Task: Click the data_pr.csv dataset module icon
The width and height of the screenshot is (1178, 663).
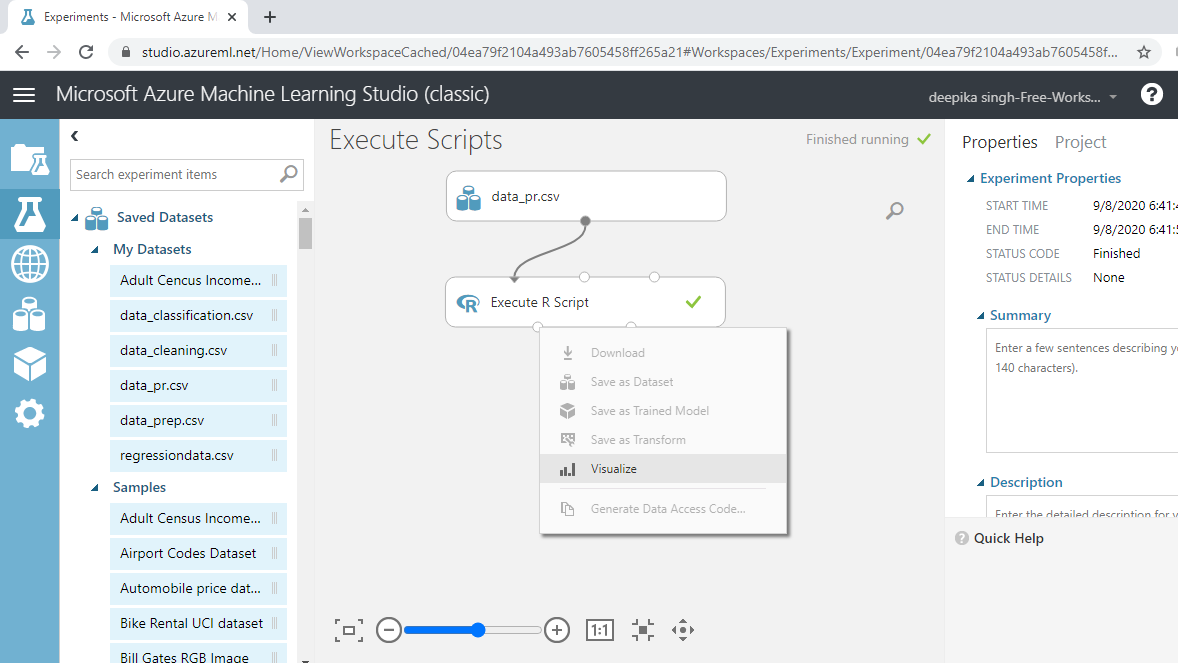Action: [469, 198]
